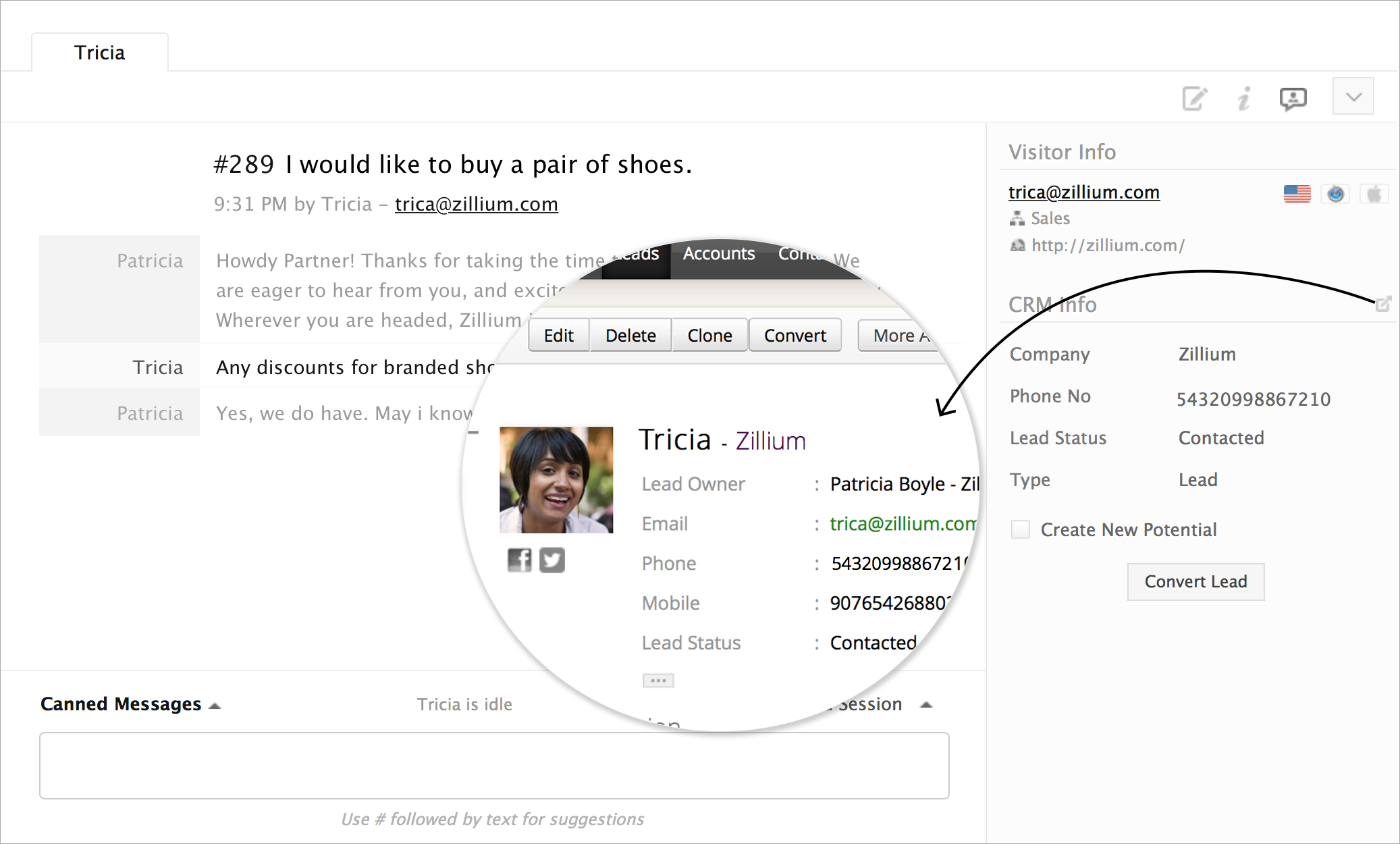Click into the chat message input box

tap(494, 765)
